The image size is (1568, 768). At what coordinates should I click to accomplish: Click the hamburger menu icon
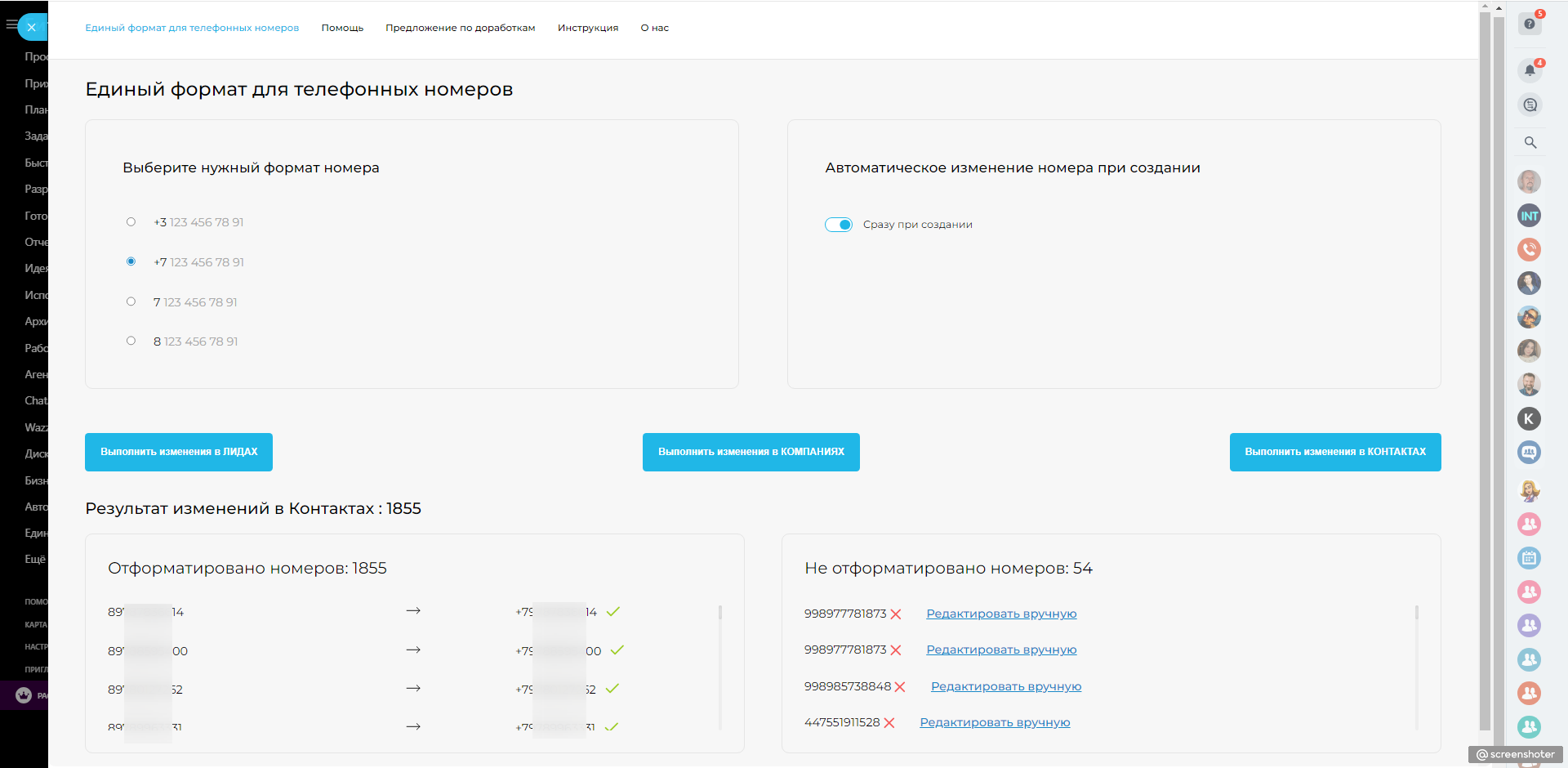[11, 25]
